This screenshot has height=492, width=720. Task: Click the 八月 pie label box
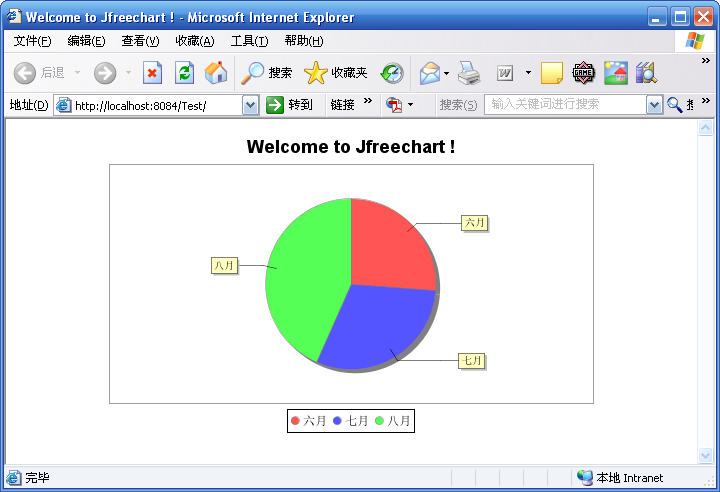(x=224, y=266)
